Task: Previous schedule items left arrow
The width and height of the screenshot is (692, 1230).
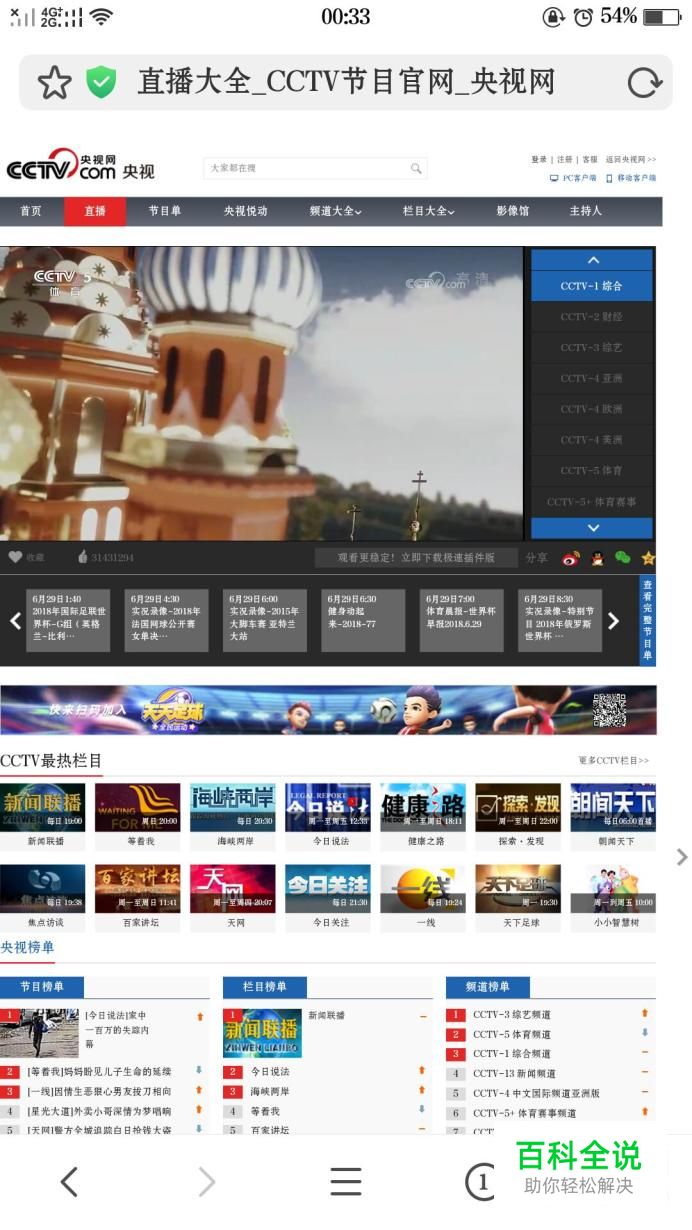Action: tap(15, 621)
